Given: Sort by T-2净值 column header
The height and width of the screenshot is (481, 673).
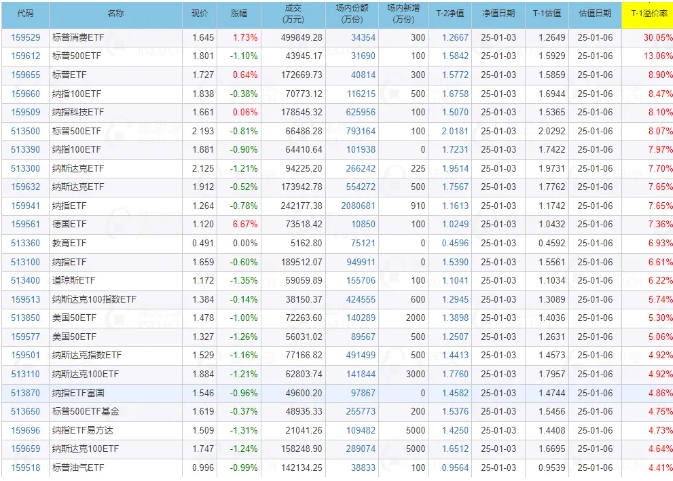Looking at the screenshot, I should (450, 14).
